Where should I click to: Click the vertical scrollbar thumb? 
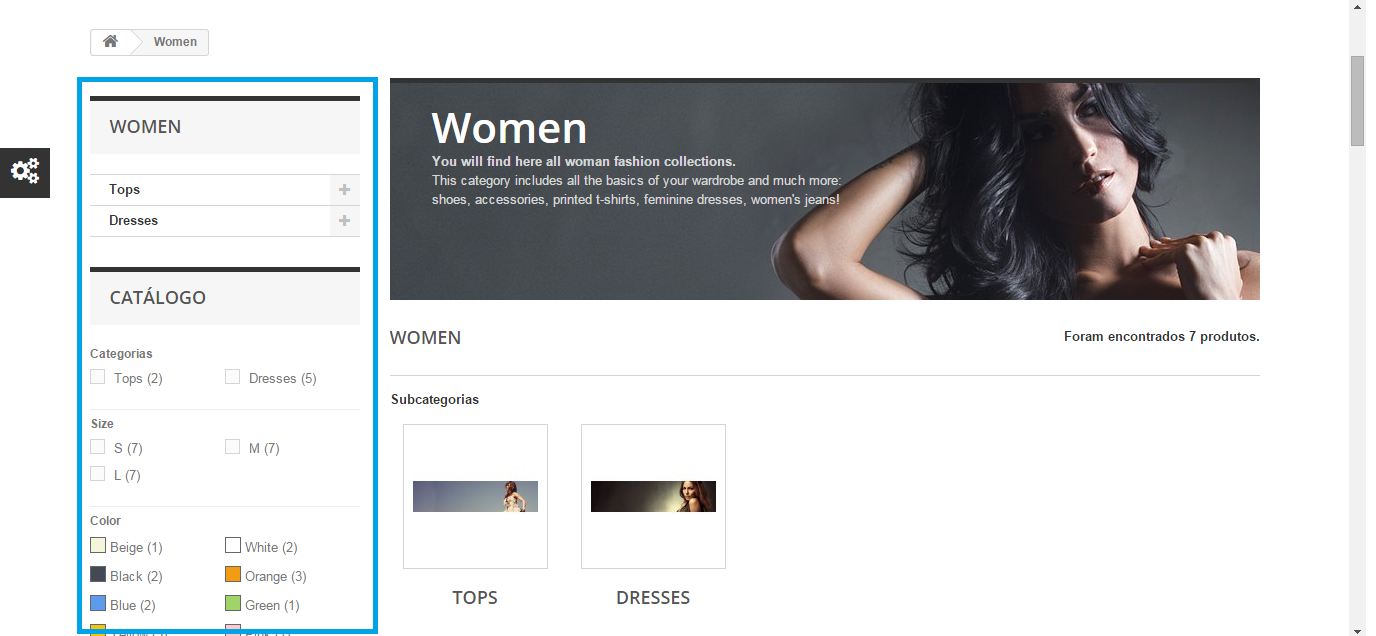tap(1357, 100)
